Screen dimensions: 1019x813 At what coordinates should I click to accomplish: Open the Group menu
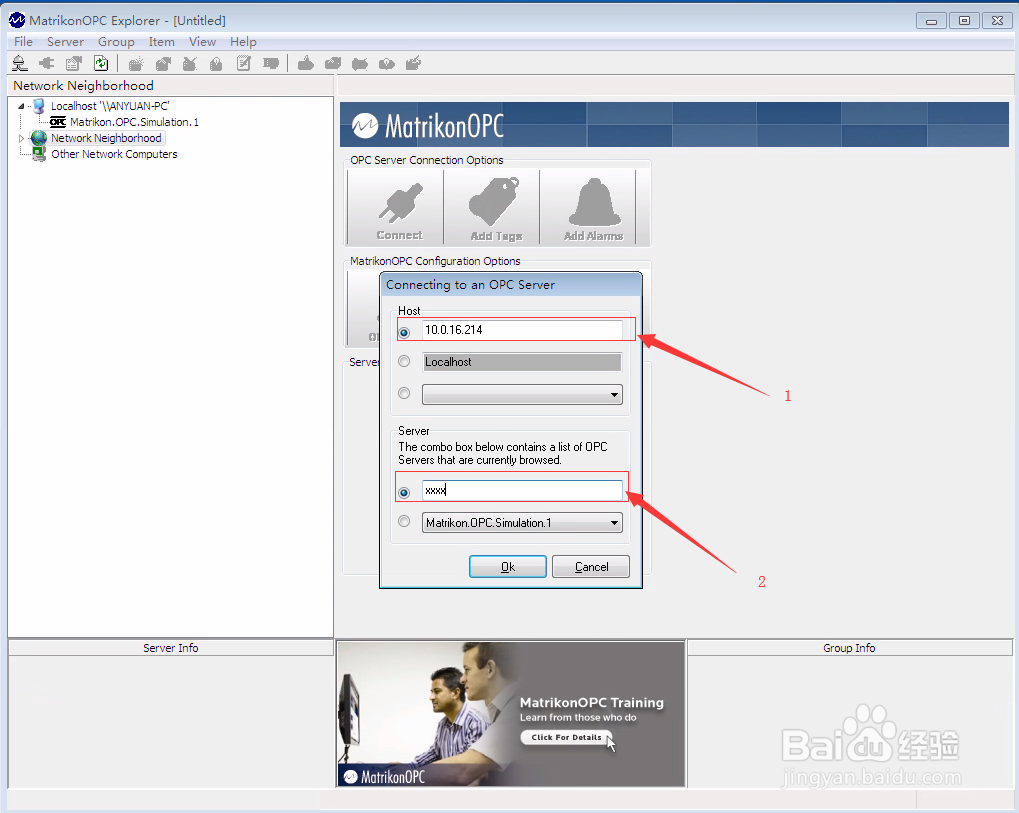coord(116,42)
